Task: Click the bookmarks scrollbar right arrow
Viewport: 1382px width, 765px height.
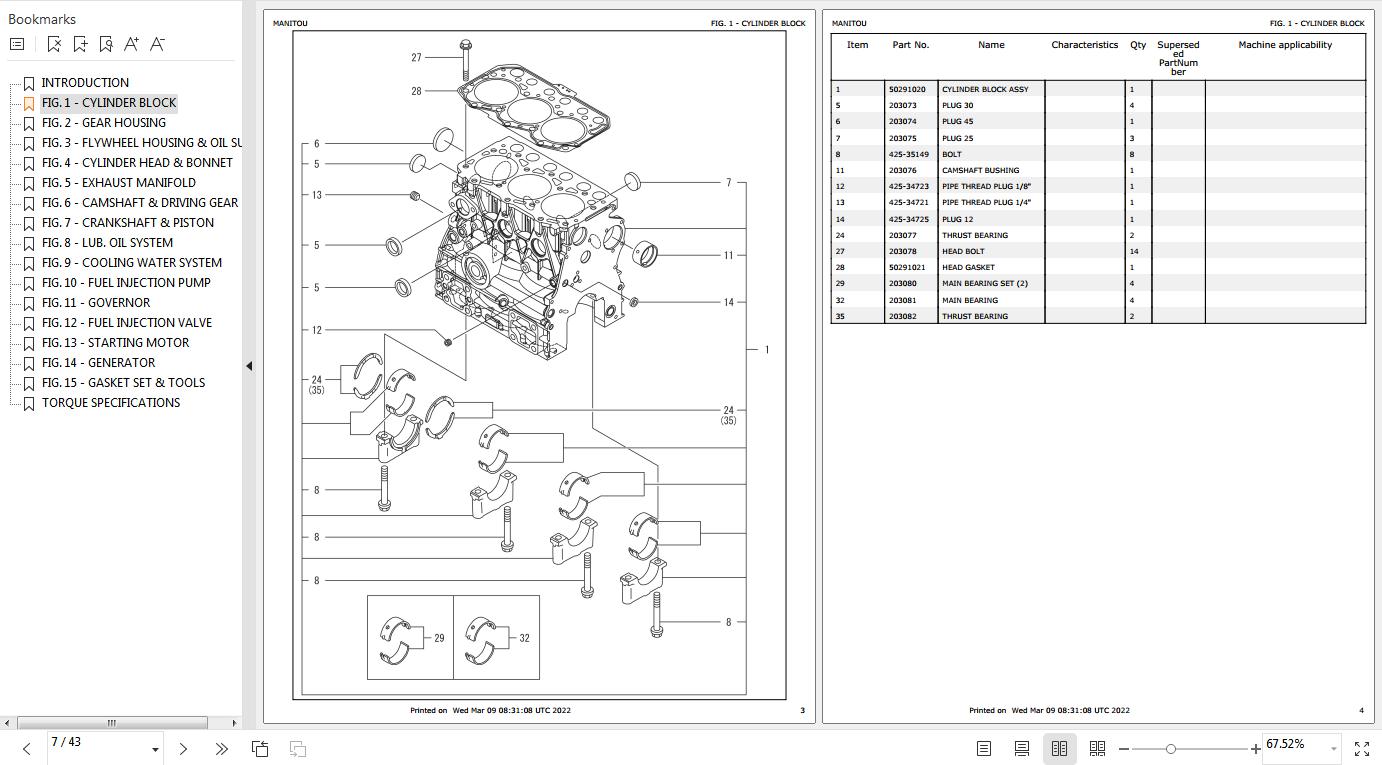Action: pos(235,722)
